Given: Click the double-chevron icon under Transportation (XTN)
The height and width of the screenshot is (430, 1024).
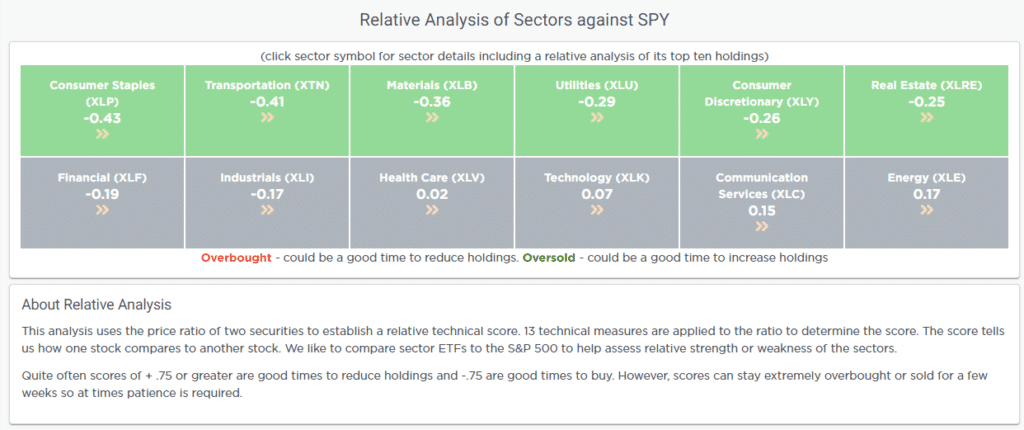Looking at the screenshot, I should tap(267, 118).
